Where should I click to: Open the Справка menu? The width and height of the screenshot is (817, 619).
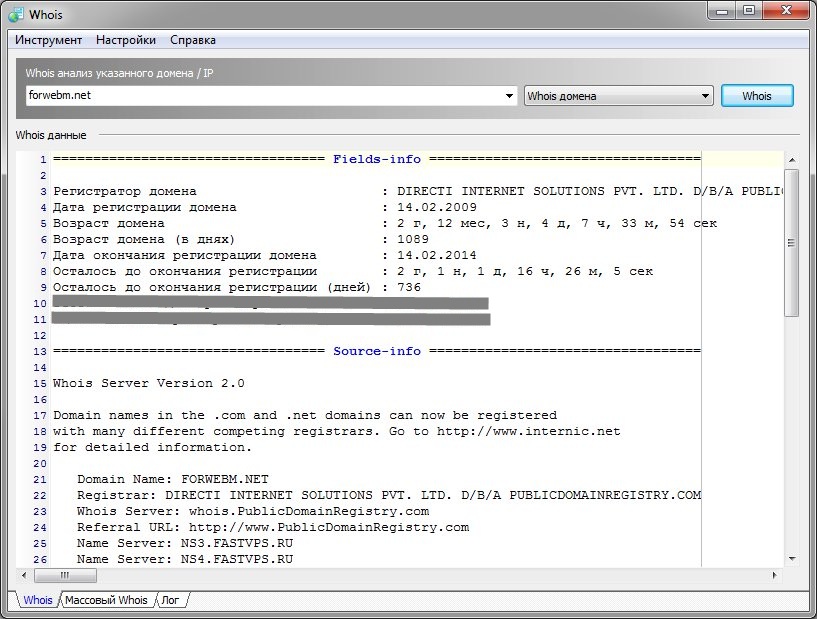(x=193, y=40)
